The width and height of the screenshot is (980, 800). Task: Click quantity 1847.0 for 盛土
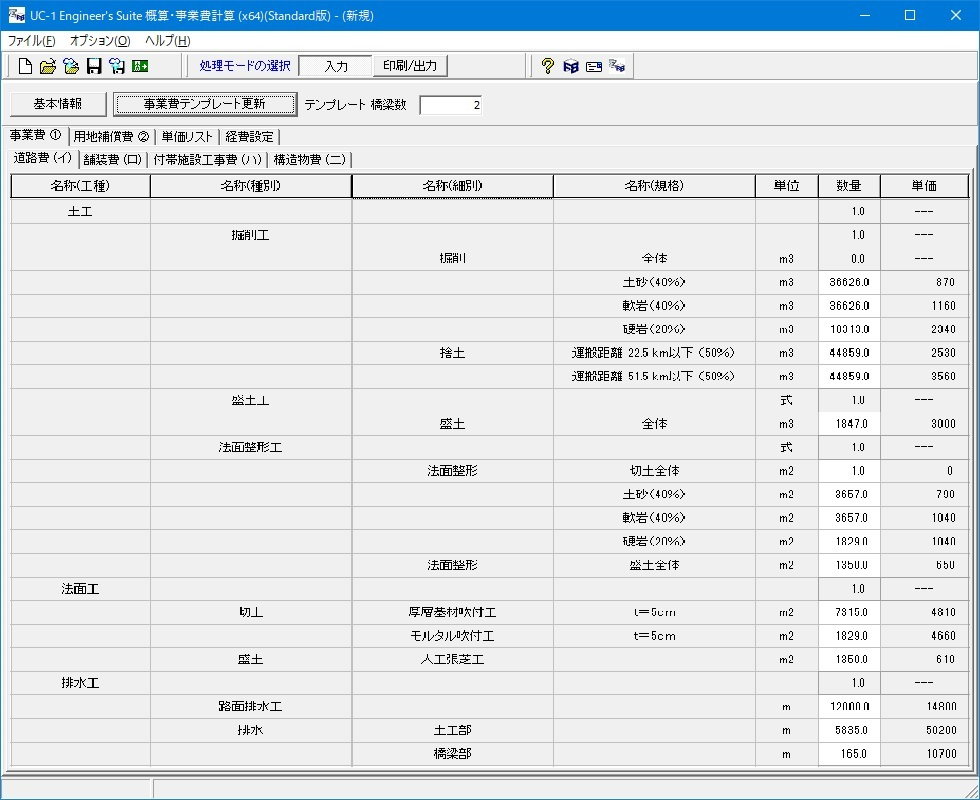[x=849, y=424]
